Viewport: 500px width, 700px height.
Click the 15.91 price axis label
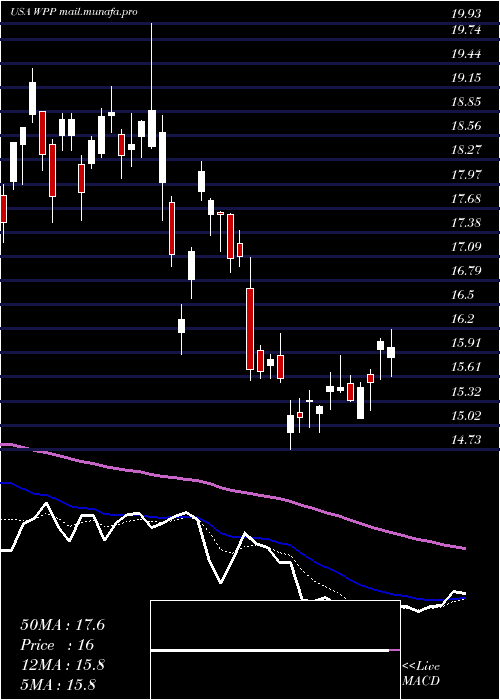(466, 343)
